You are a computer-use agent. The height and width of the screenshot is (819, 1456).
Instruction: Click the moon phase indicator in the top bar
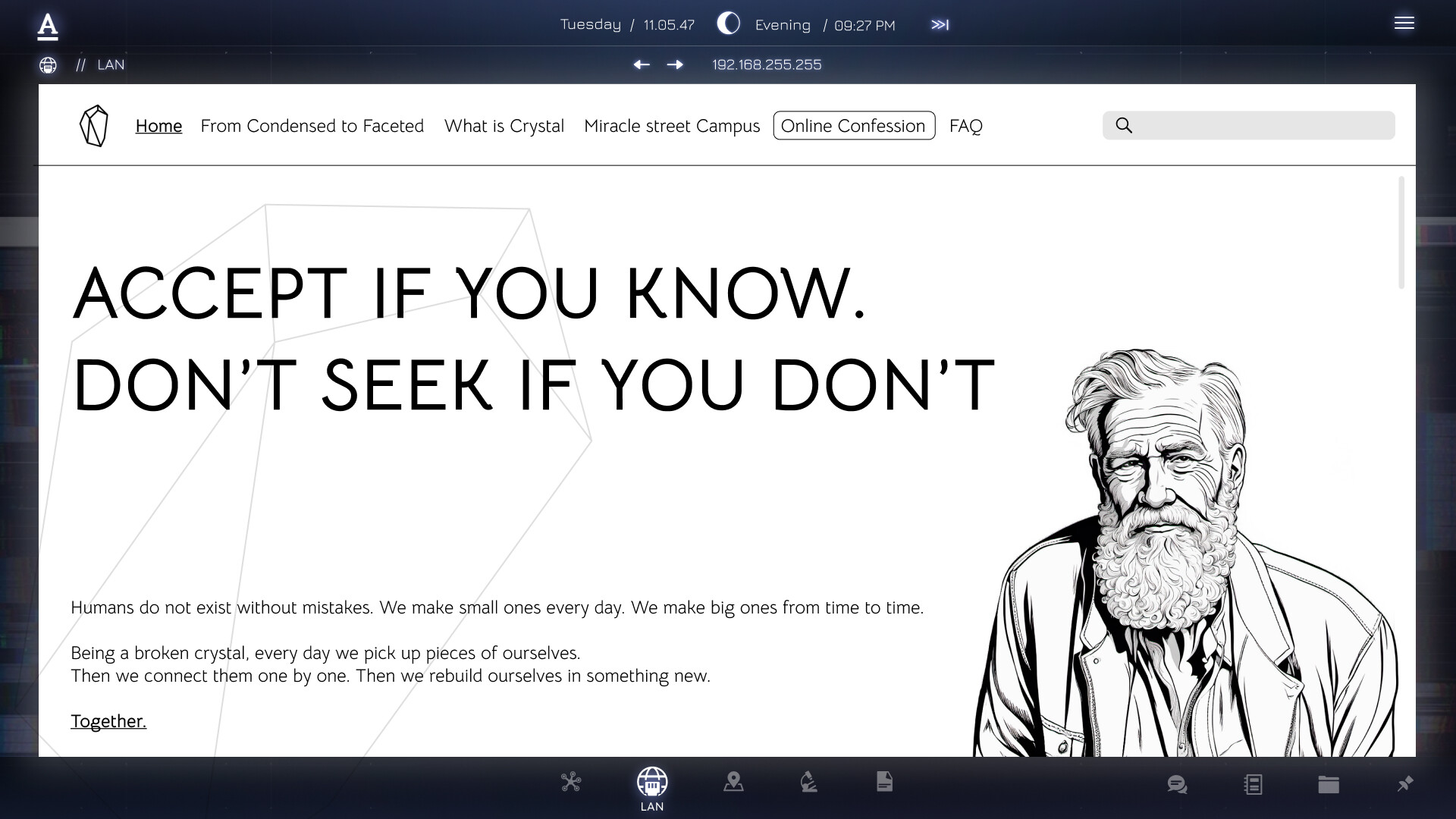point(728,24)
